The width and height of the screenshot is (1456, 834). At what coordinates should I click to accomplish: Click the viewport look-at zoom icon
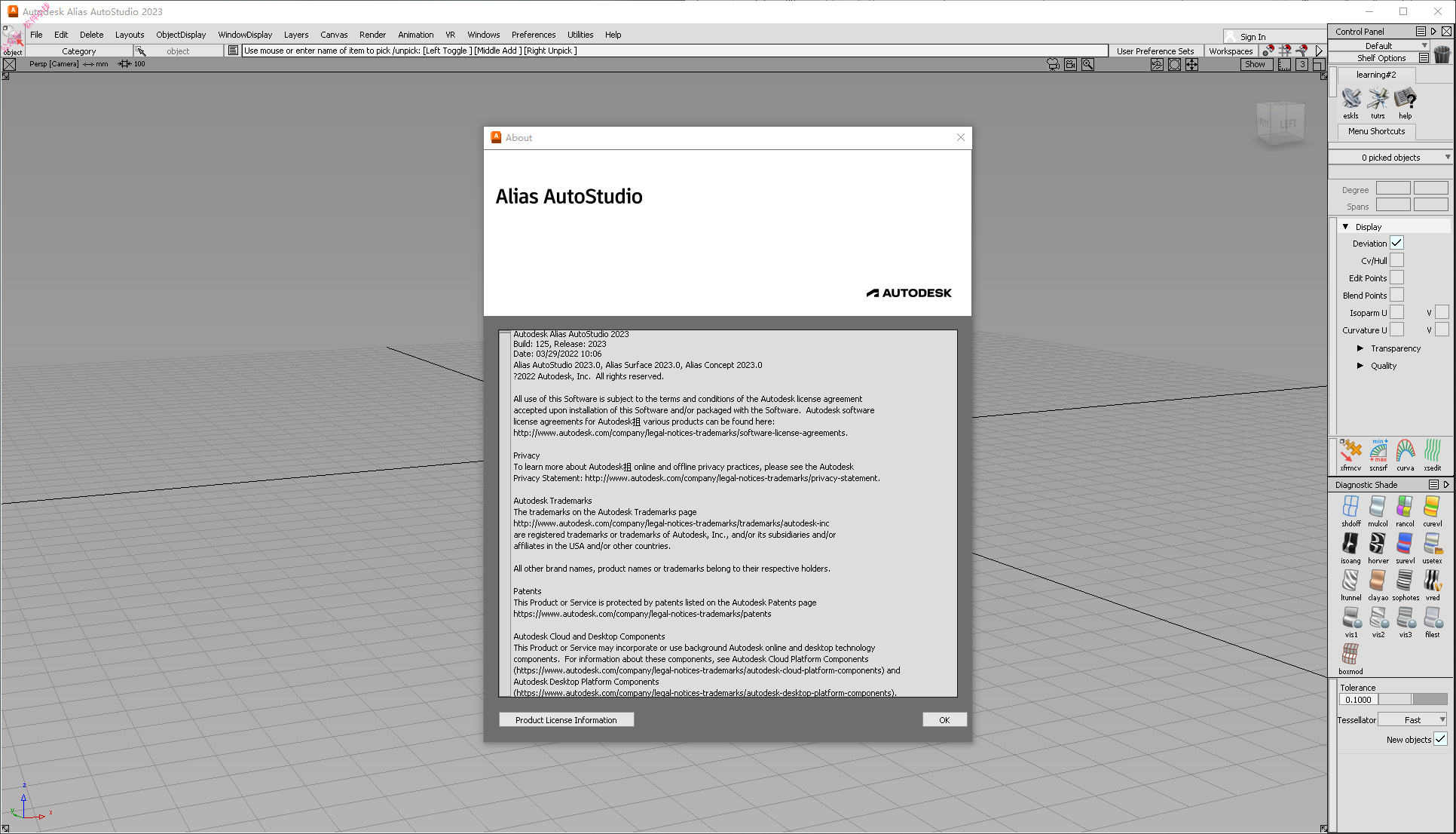1087,64
